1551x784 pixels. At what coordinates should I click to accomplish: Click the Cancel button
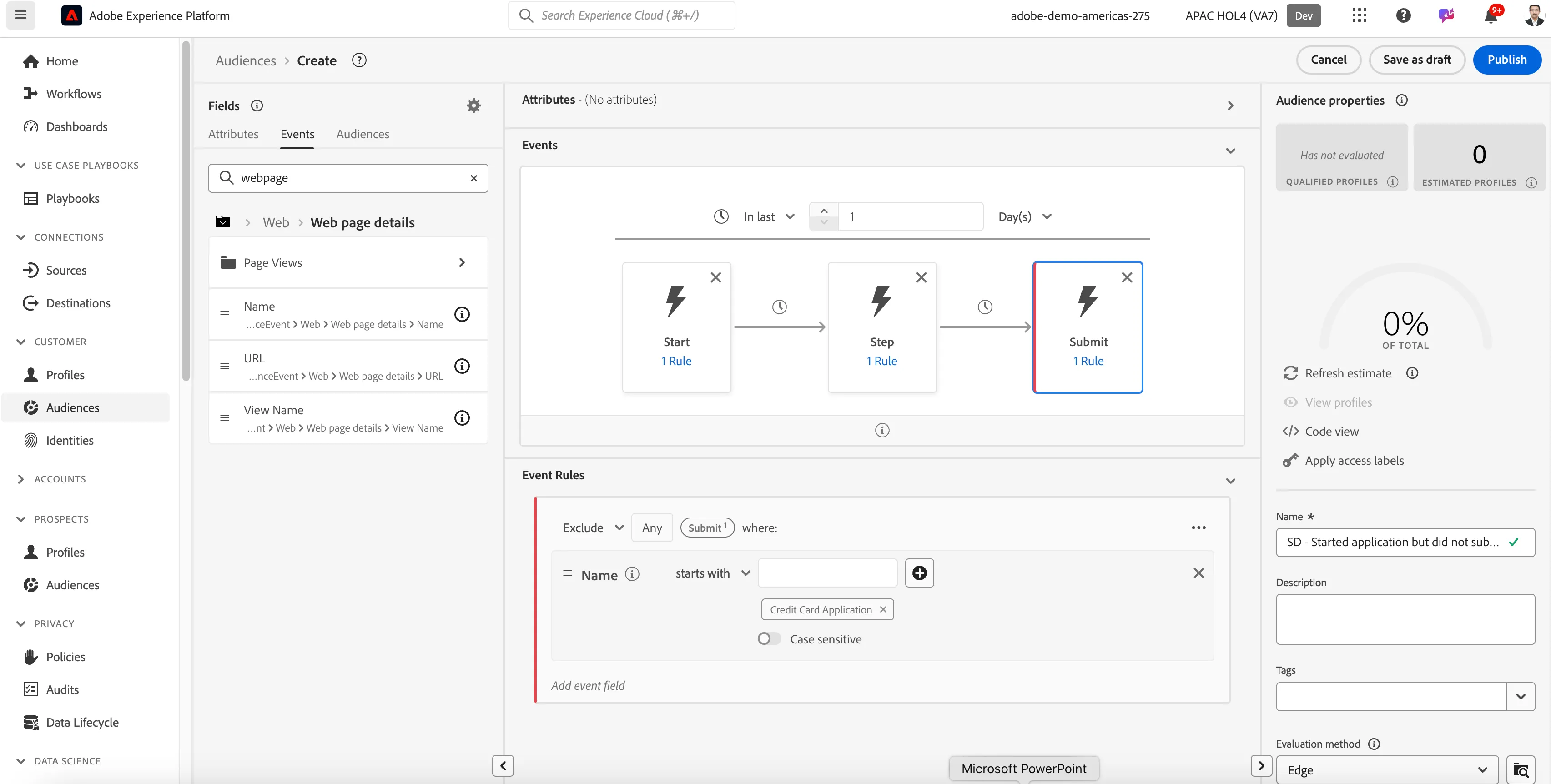click(1328, 60)
